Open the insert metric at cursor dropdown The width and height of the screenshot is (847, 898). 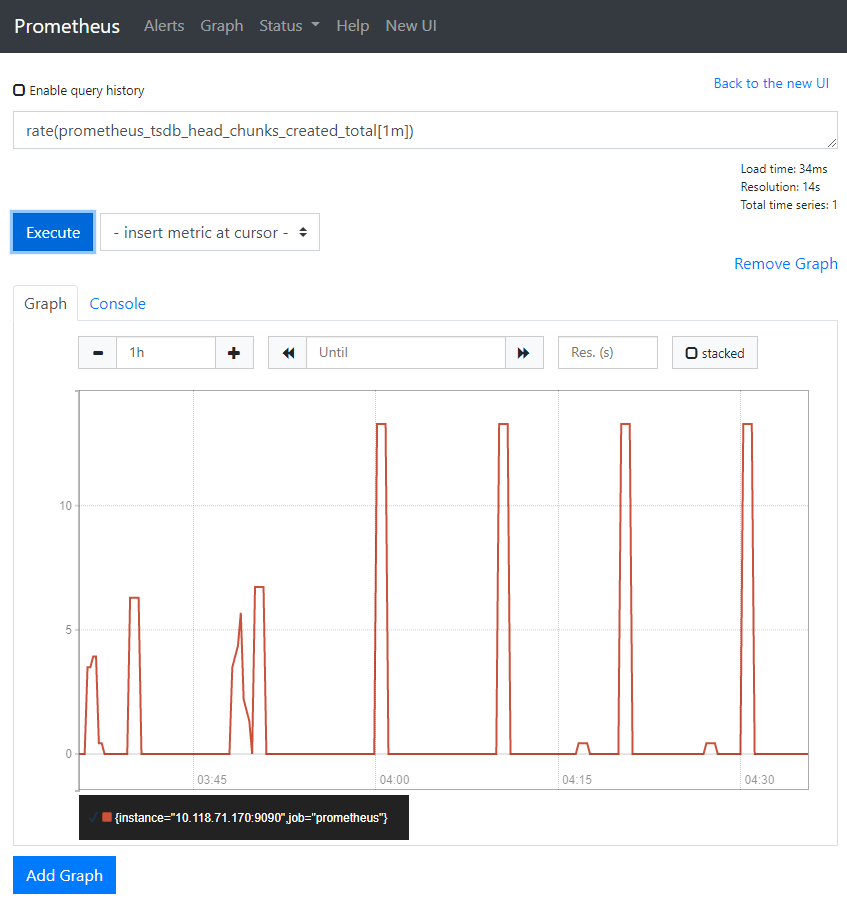pyautogui.click(x=210, y=232)
